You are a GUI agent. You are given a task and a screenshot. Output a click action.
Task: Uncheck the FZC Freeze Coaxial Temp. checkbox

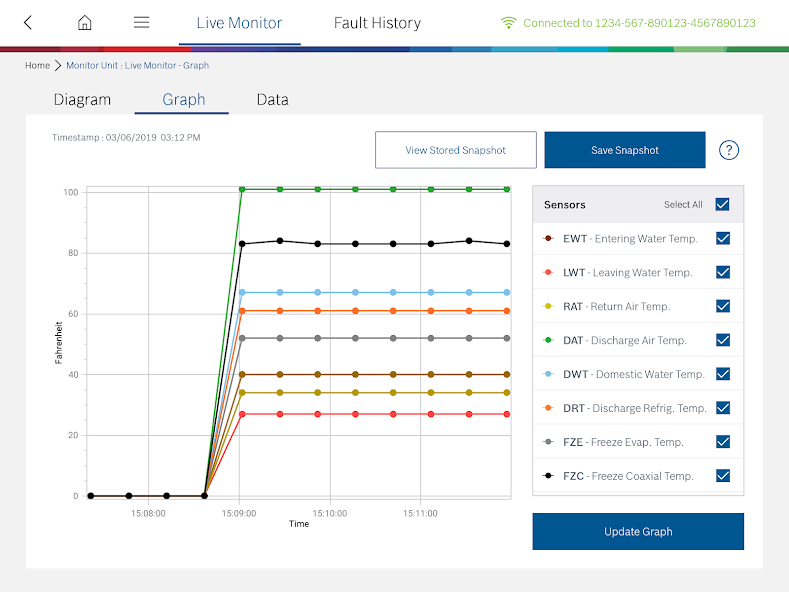723,476
